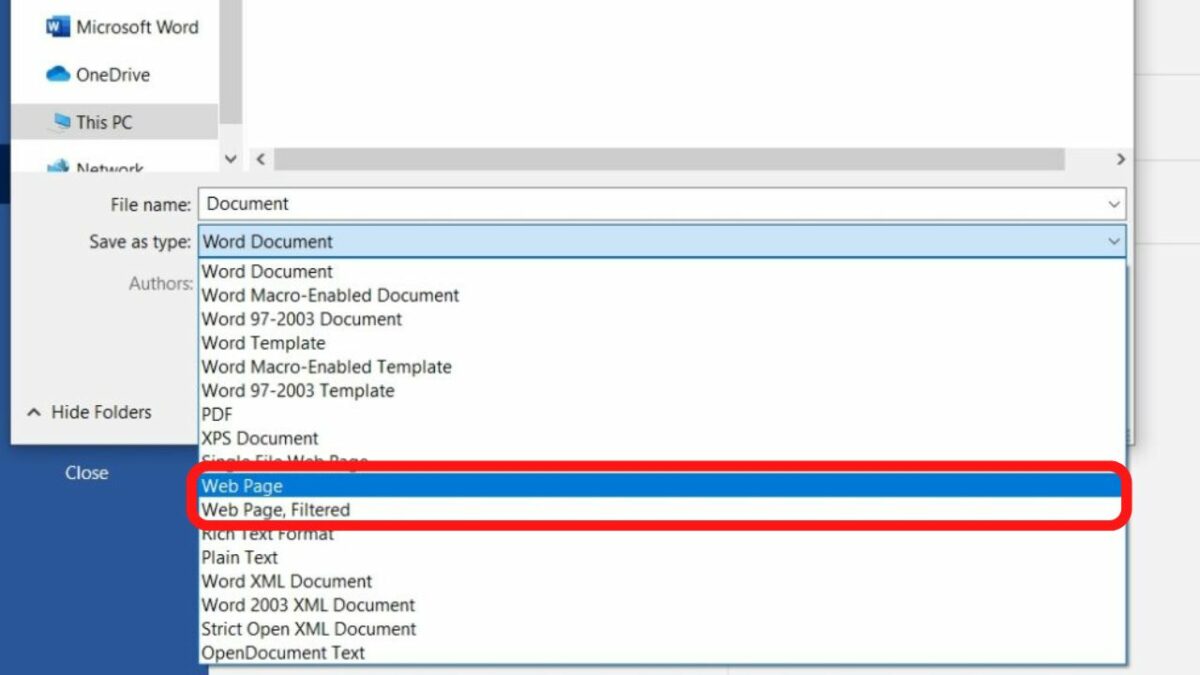1200x675 pixels.
Task: Select the This PC computer icon
Action: point(61,122)
